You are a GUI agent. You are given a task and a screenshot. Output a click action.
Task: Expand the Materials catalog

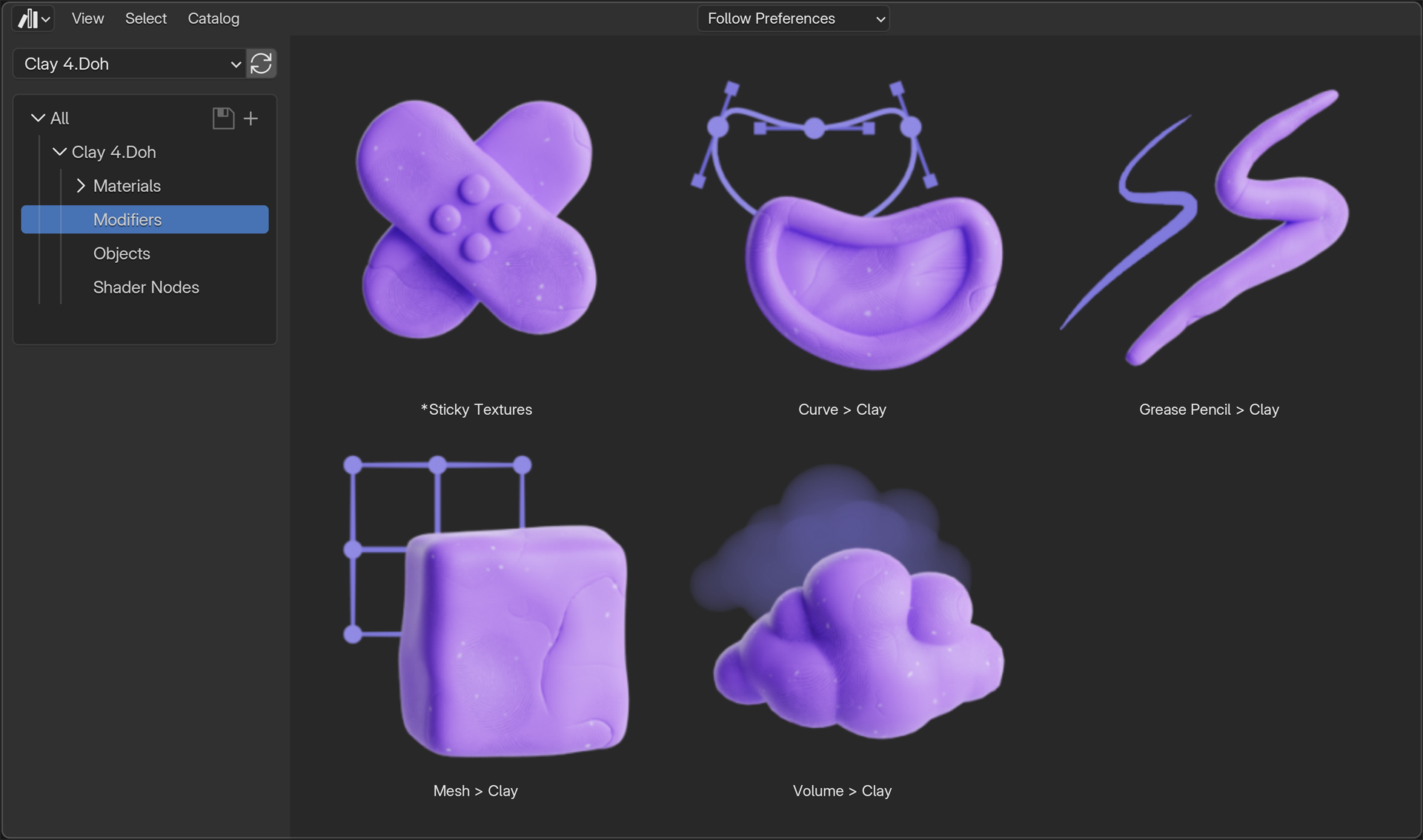[80, 185]
